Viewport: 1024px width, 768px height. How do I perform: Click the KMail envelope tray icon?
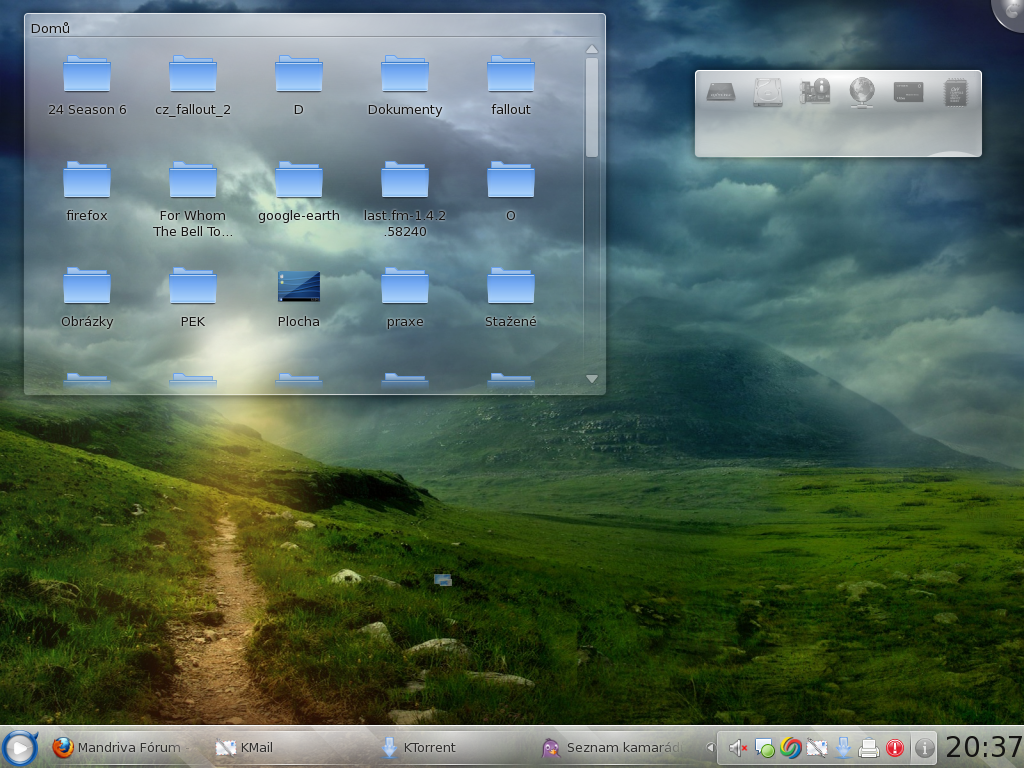(x=817, y=748)
